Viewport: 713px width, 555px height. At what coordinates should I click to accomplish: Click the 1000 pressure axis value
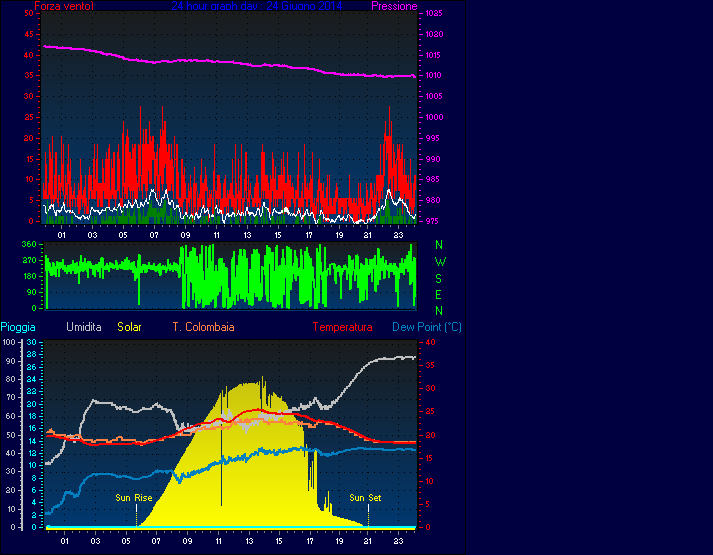pos(434,117)
